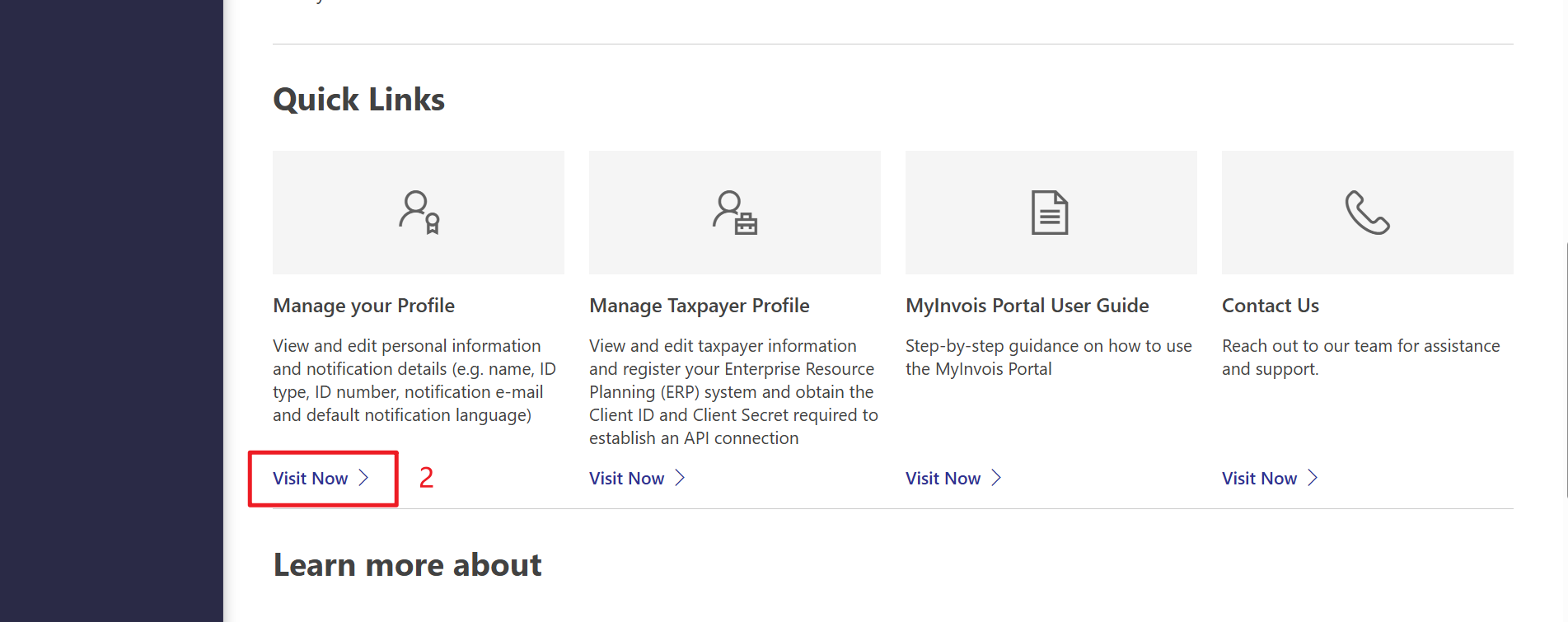Follow Visit Now link for MyInvois Portal User Guide
This screenshot has width=1568, height=622.
pos(943,479)
